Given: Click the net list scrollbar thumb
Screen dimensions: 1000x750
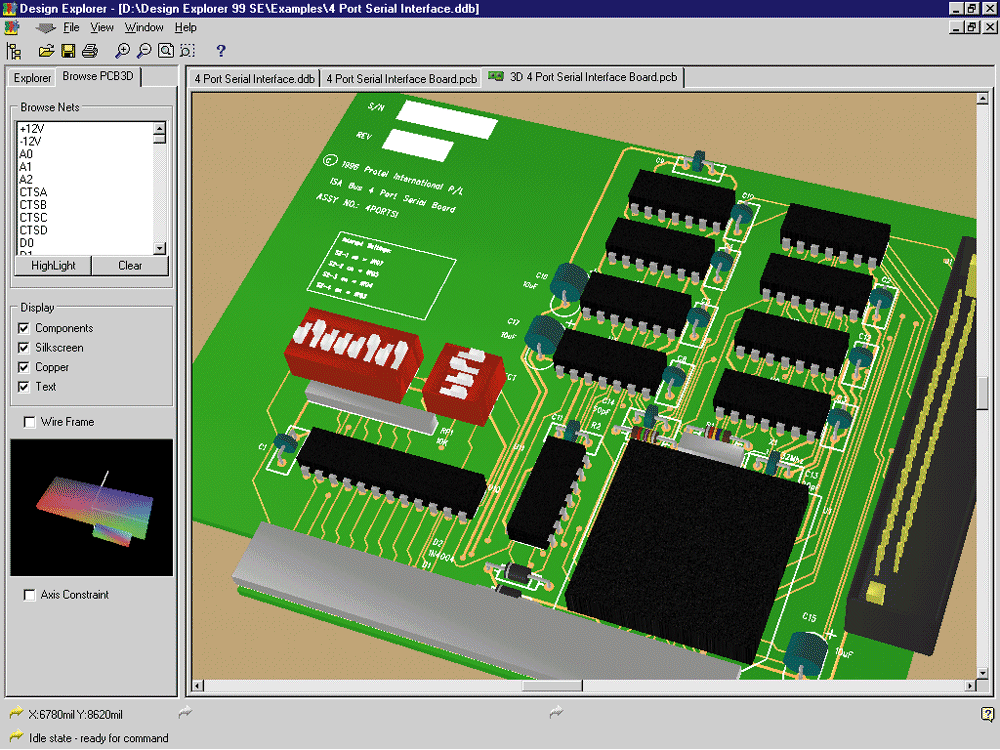Looking at the screenshot, I should (x=160, y=138).
